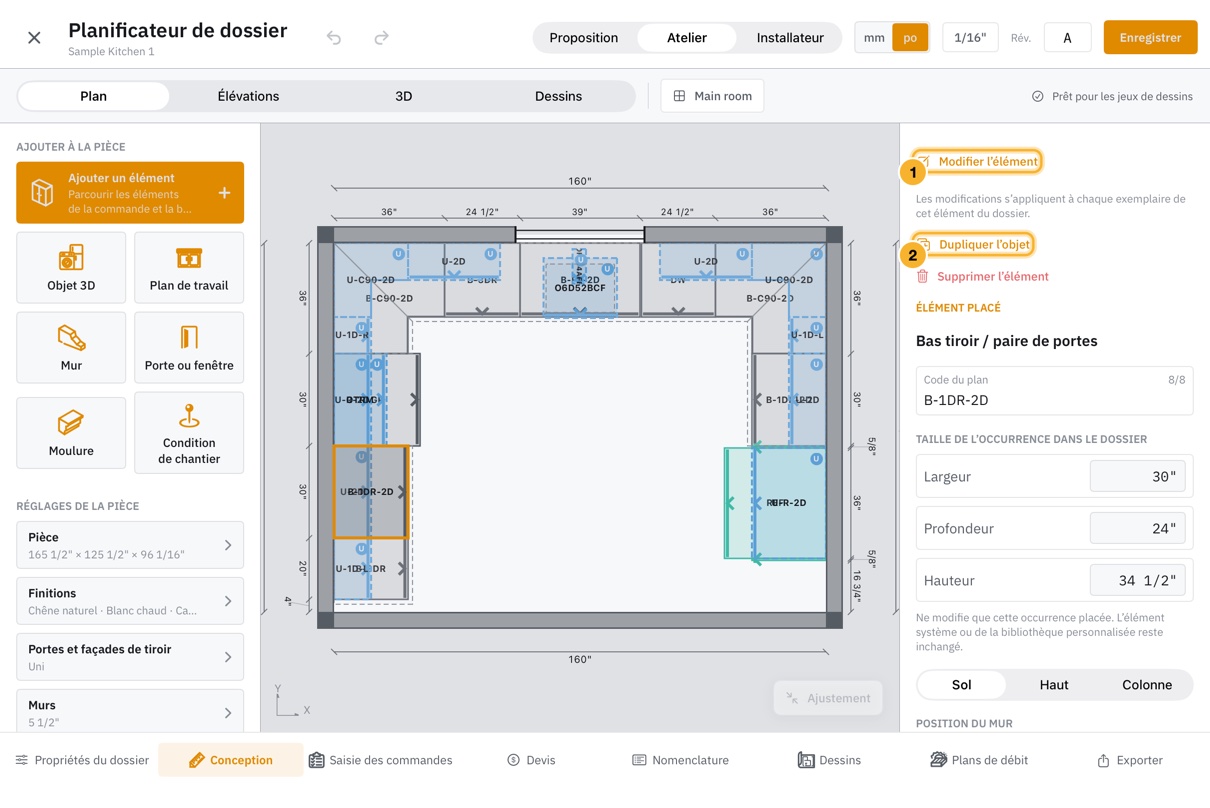Select the Plan tab
The width and height of the screenshot is (1210, 808).
pyautogui.click(x=94, y=96)
